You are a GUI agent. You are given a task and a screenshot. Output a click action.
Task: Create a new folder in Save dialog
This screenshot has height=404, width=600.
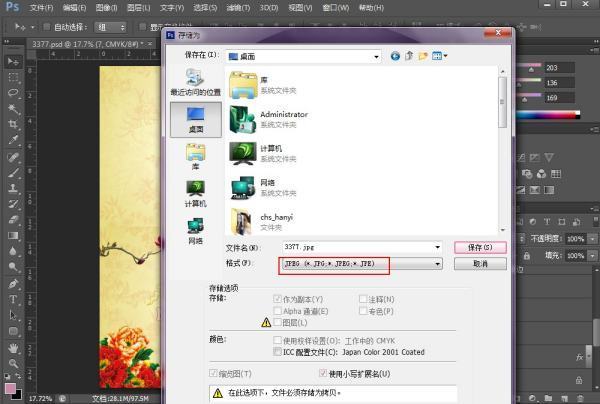pos(423,56)
